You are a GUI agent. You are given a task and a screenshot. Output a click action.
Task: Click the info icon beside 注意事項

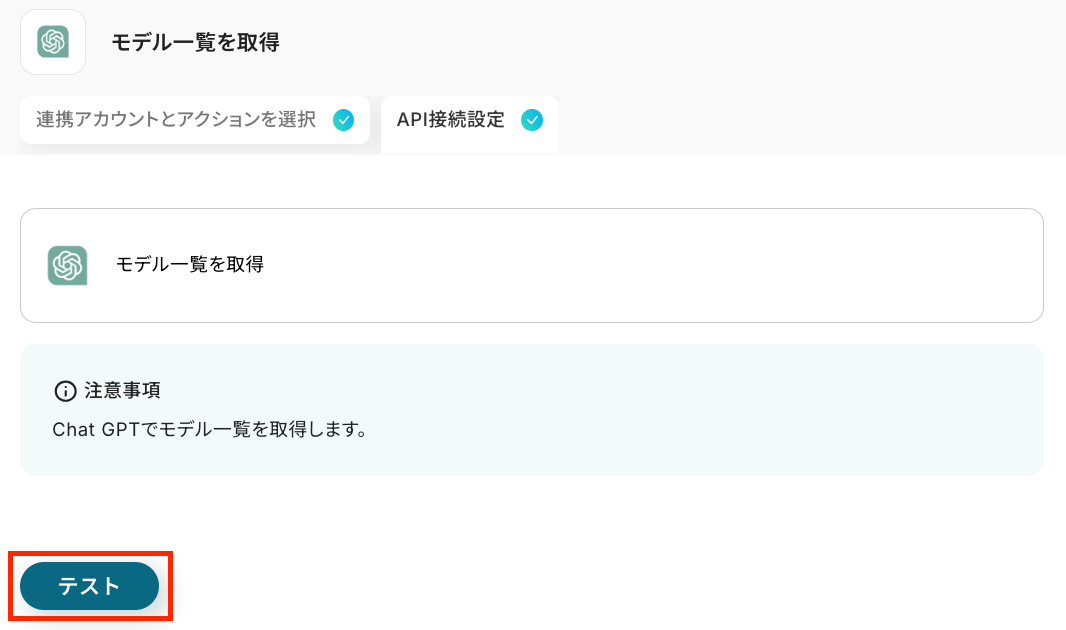tap(65, 391)
